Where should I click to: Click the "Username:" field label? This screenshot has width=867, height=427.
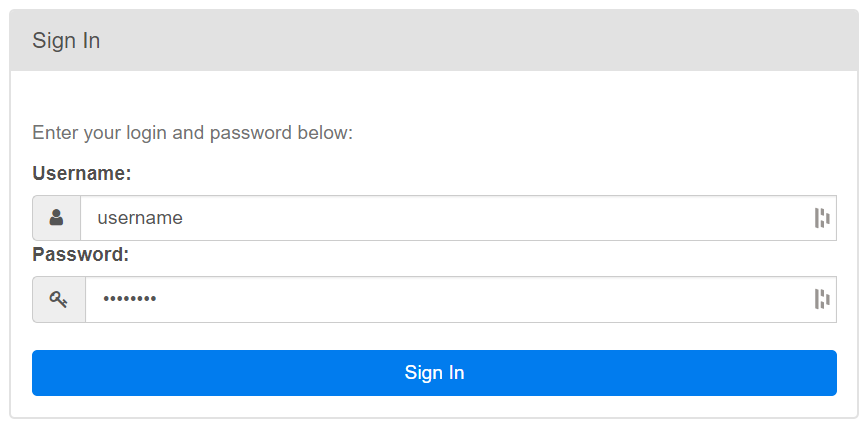82,174
